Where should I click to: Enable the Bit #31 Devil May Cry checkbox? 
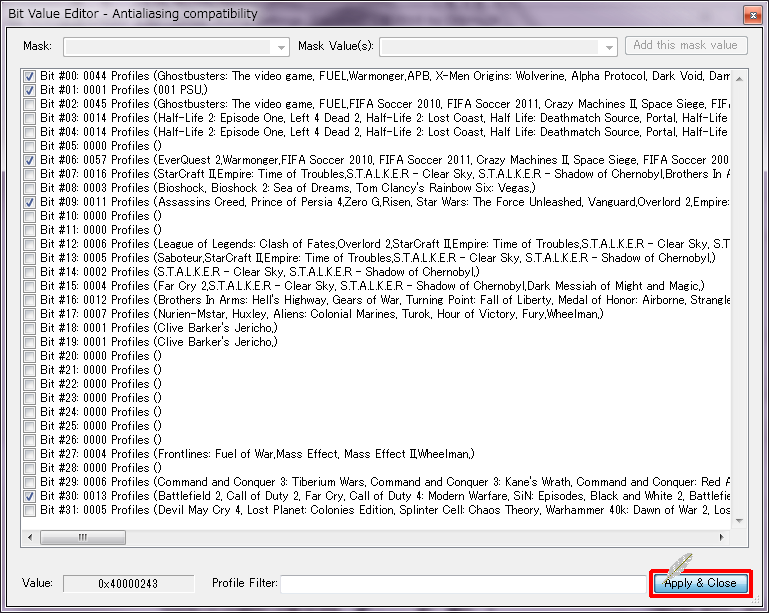tap(29, 511)
